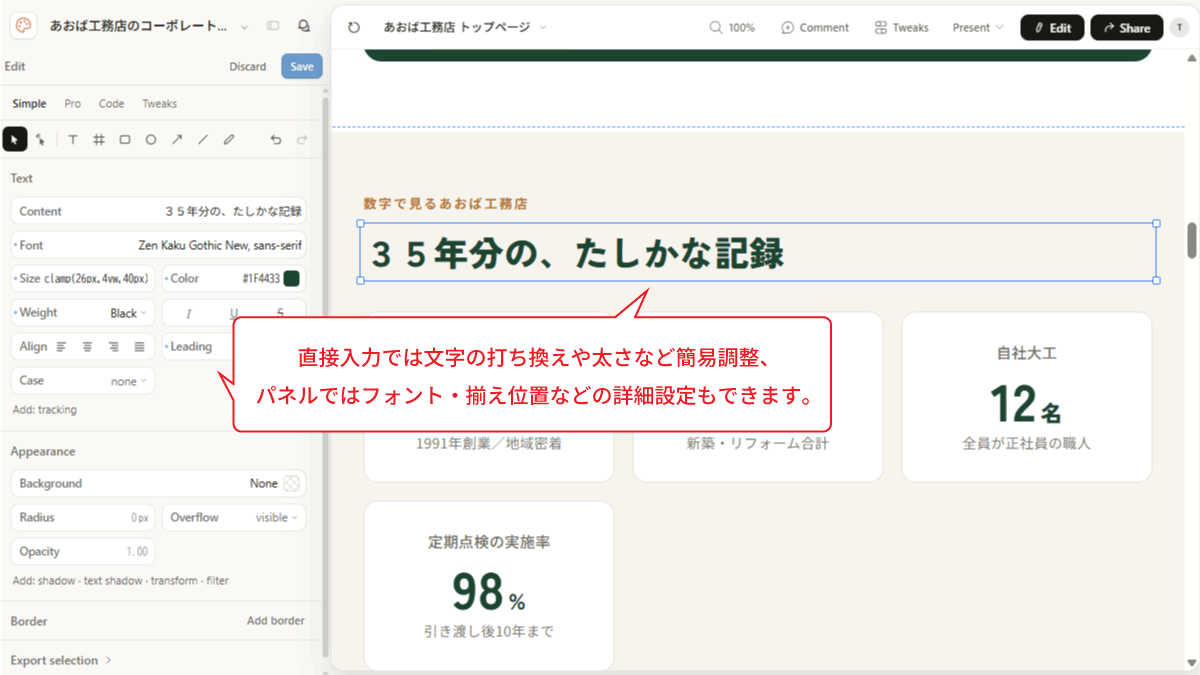
Task: Toggle italic text style
Action: point(188,314)
